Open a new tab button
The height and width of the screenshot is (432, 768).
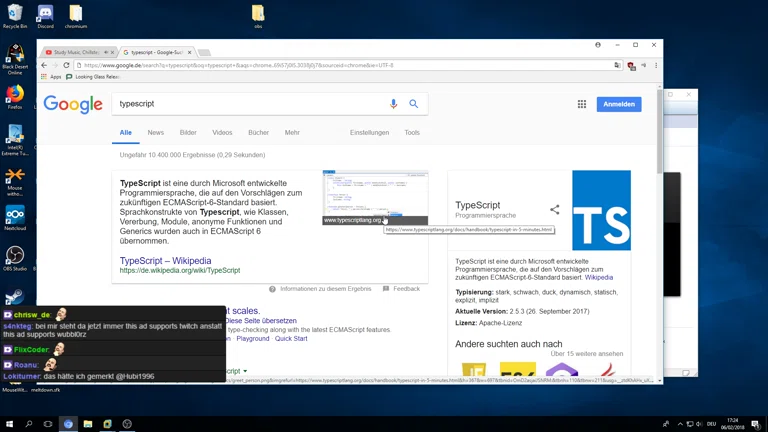click(204, 52)
